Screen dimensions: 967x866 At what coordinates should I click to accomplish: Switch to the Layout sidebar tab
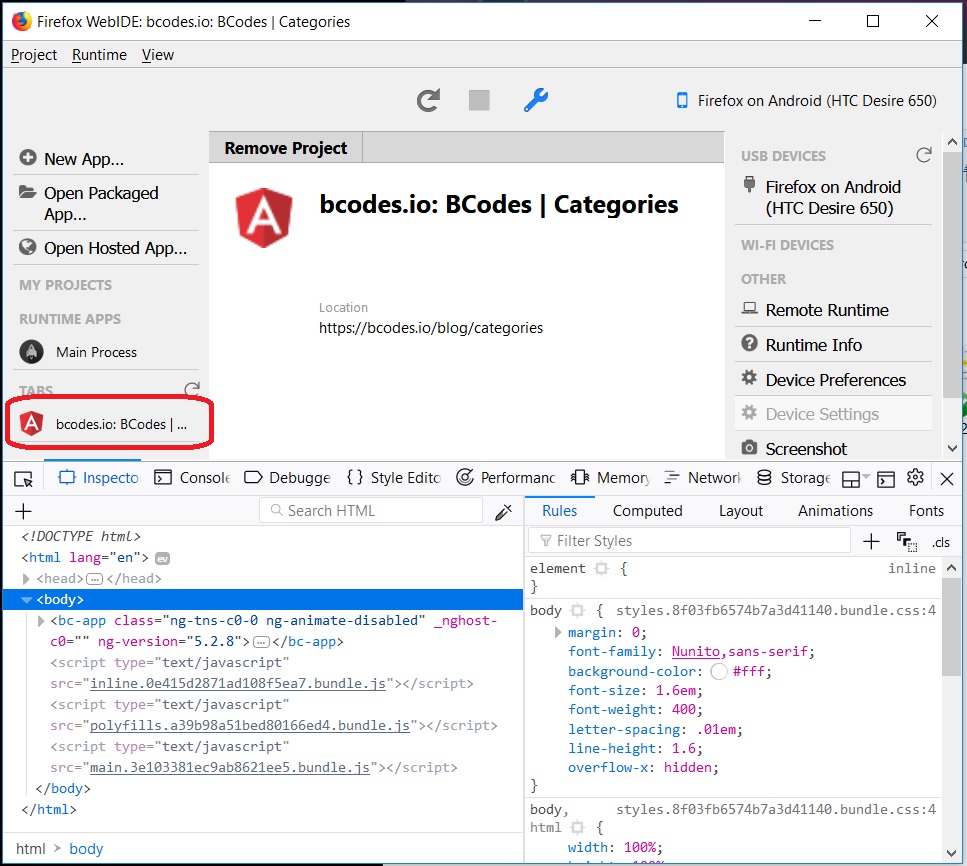[x=741, y=511]
